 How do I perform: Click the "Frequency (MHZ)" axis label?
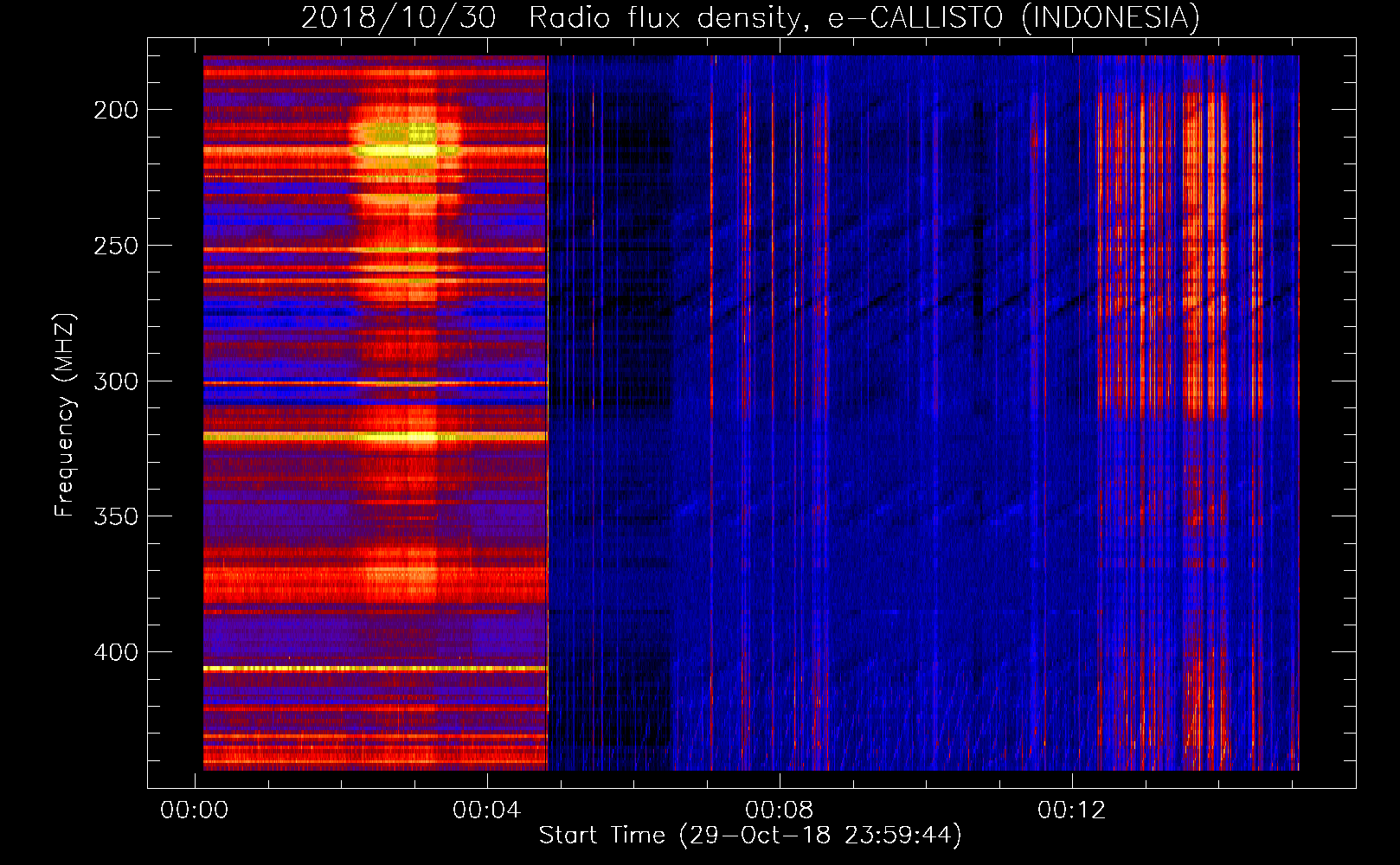point(65,415)
